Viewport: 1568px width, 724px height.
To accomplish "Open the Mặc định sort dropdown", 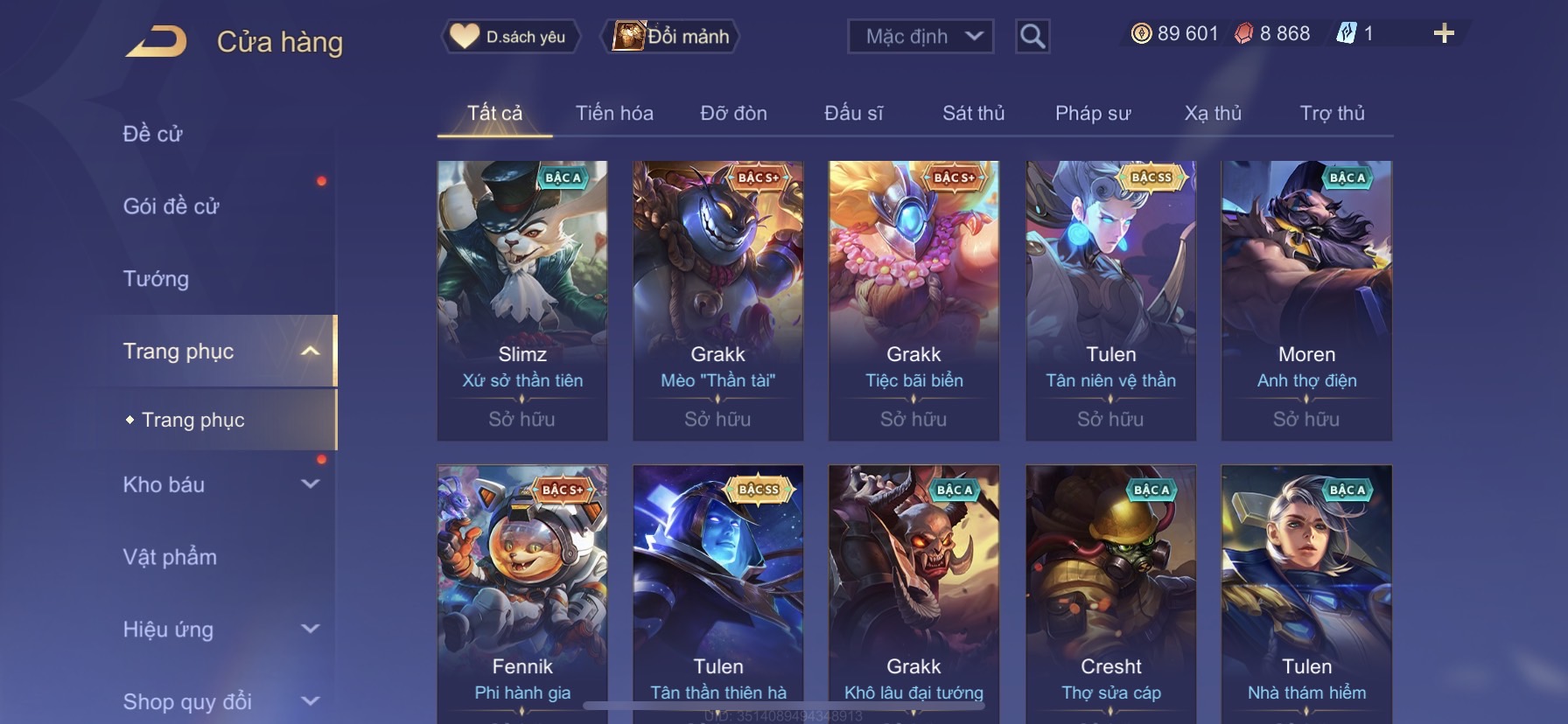I will 920,37.
